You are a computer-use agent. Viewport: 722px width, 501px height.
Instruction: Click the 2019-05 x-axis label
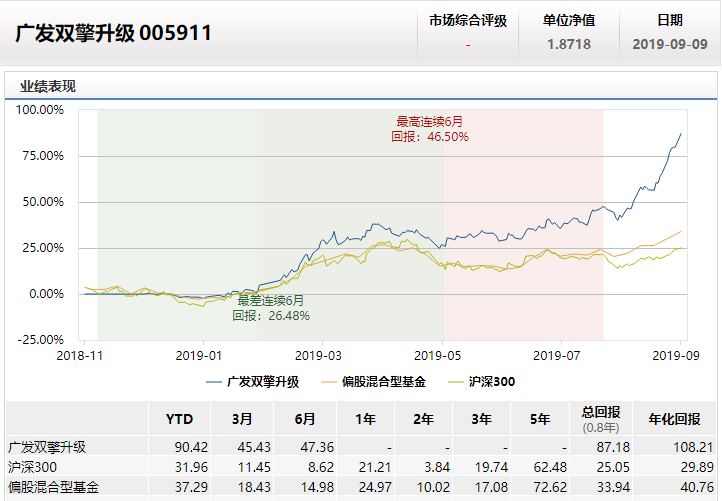pos(437,355)
